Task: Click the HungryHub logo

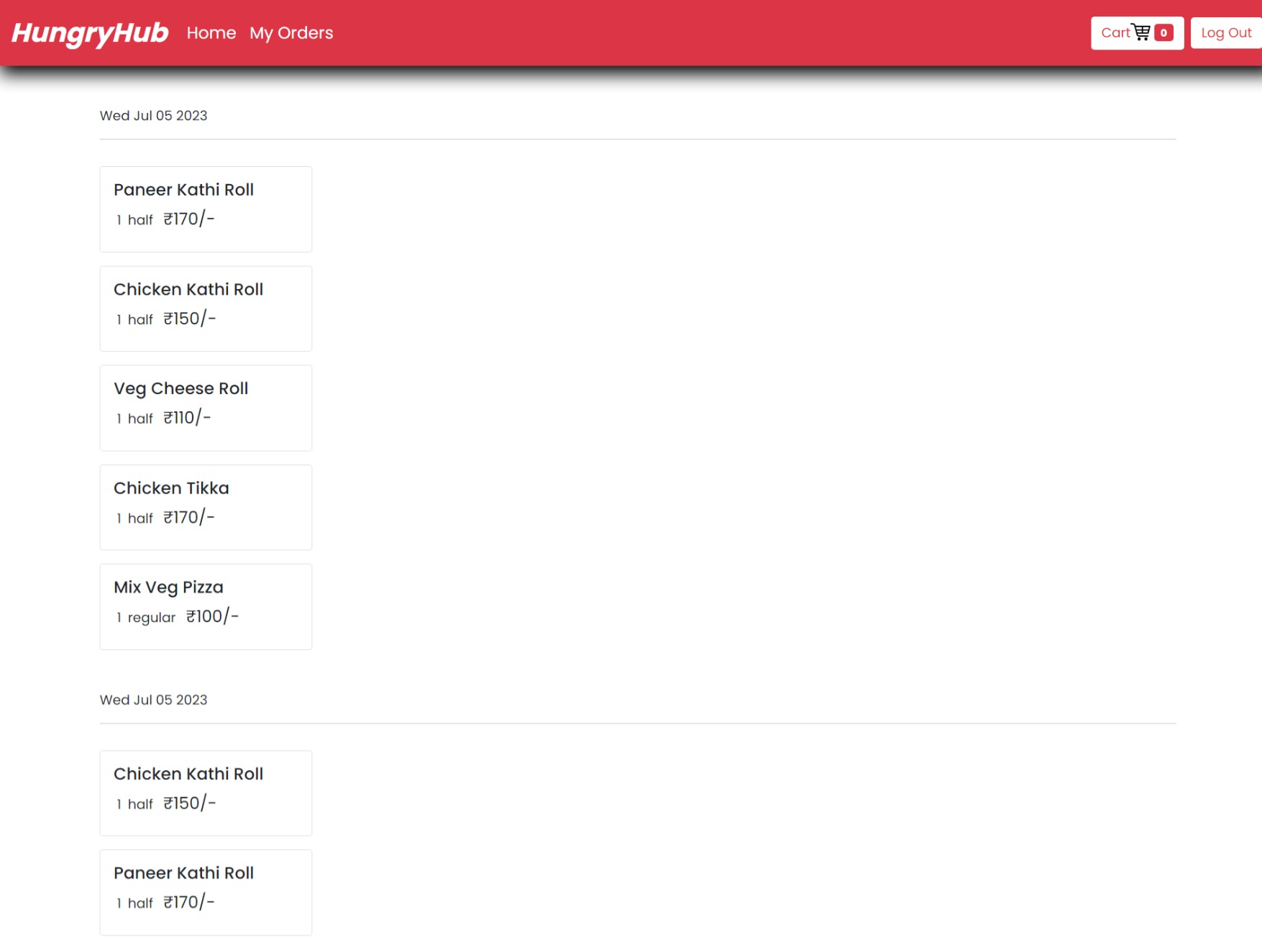Action: (89, 32)
